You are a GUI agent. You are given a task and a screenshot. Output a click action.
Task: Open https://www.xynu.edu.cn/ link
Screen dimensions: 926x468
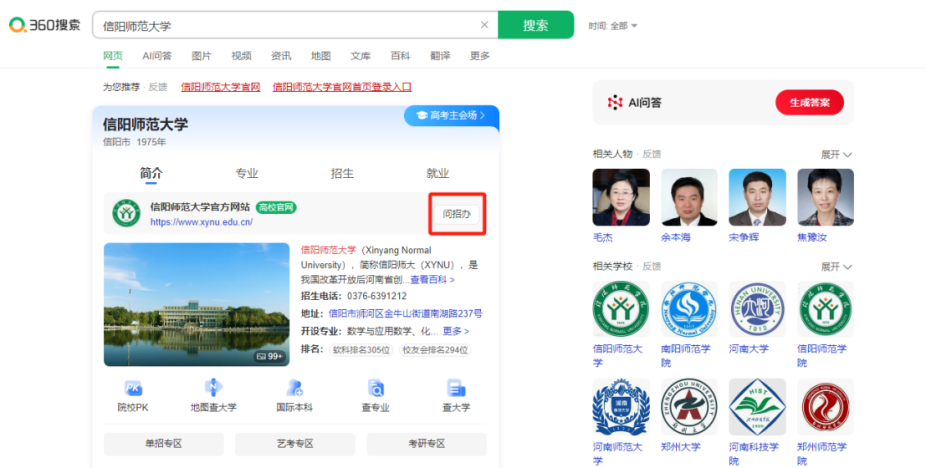[x=201, y=222]
